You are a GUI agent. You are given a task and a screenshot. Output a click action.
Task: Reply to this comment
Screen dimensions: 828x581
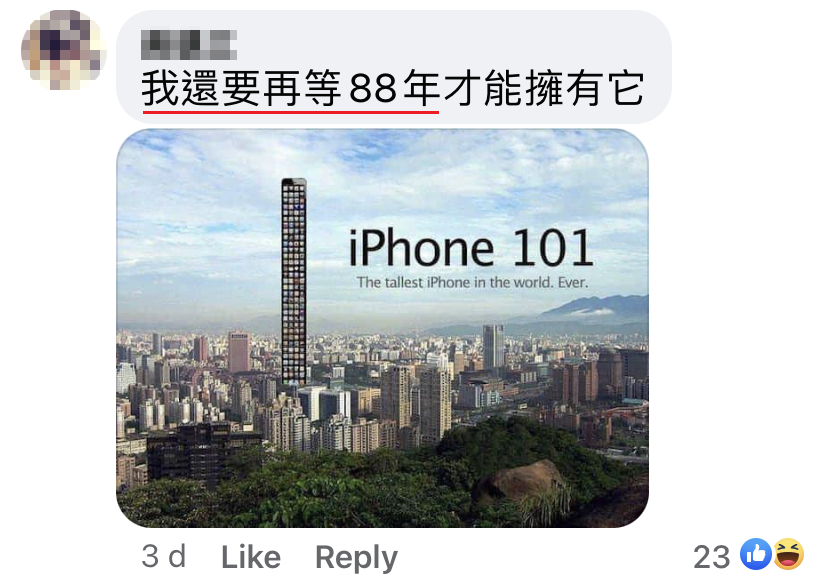pyautogui.click(x=356, y=558)
